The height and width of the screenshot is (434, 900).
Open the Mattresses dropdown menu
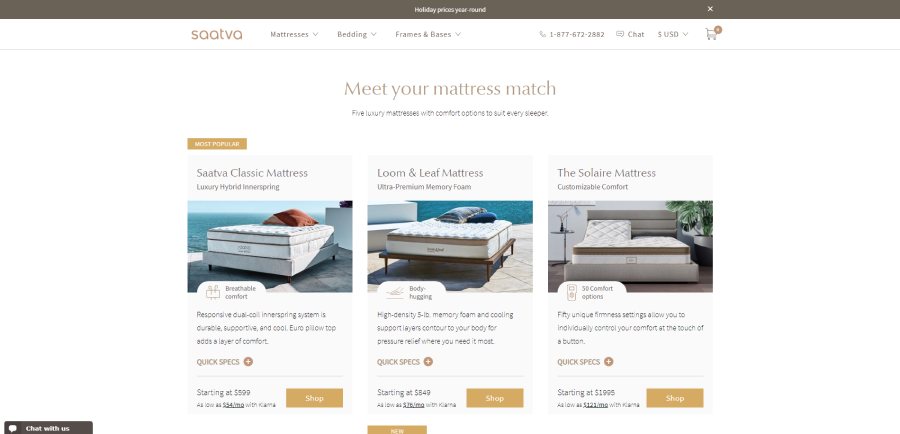click(x=294, y=34)
